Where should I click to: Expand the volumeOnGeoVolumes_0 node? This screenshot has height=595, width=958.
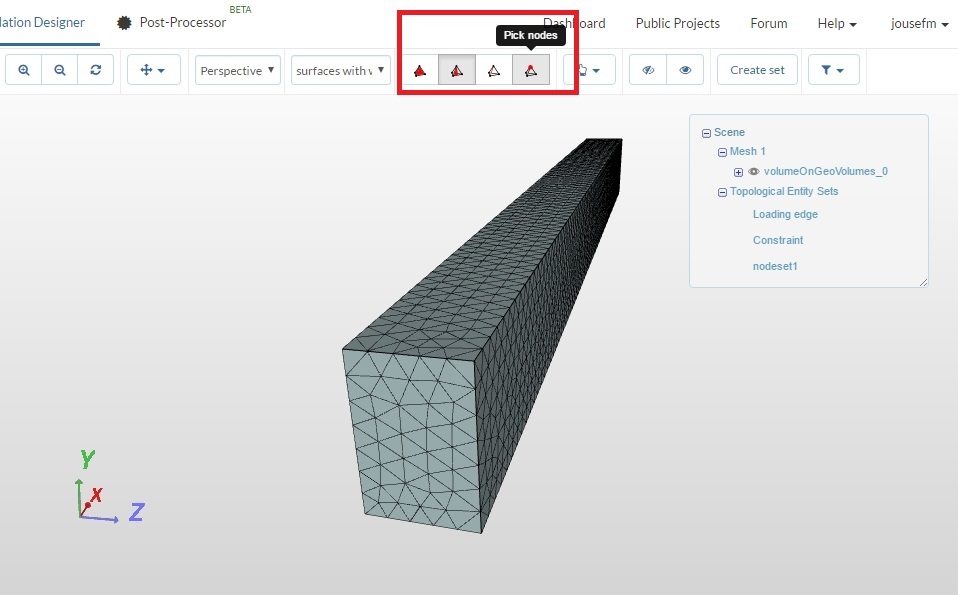pyautogui.click(x=738, y=172)
